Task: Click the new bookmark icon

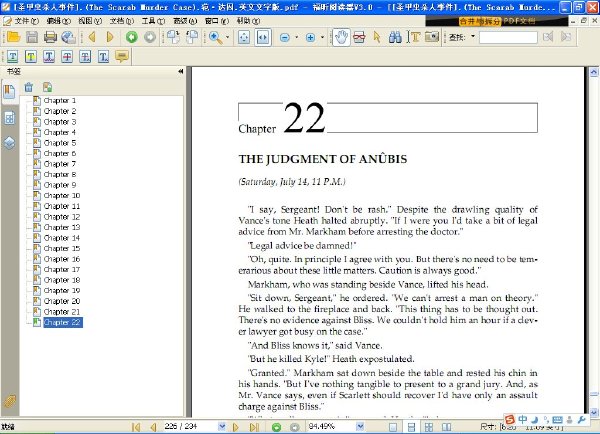Action: click(47, 87)
